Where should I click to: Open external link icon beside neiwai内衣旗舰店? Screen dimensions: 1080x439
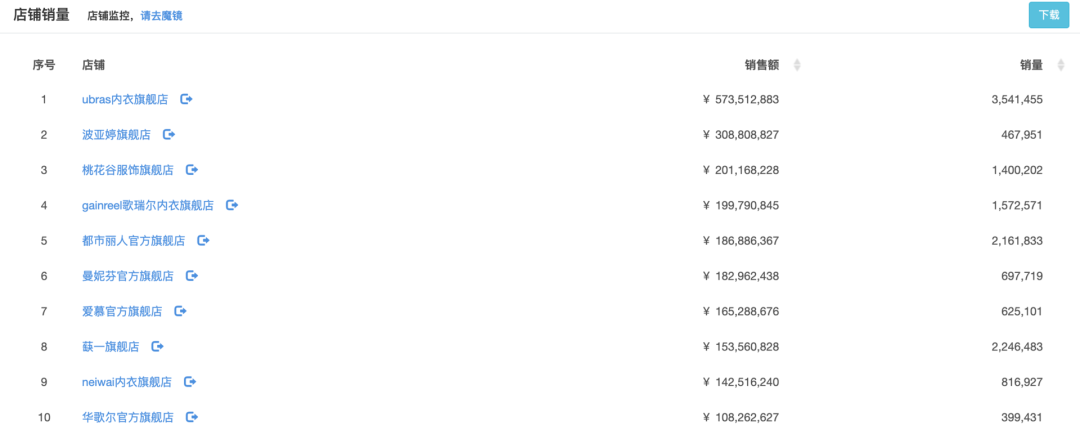(x=190, y=382)
